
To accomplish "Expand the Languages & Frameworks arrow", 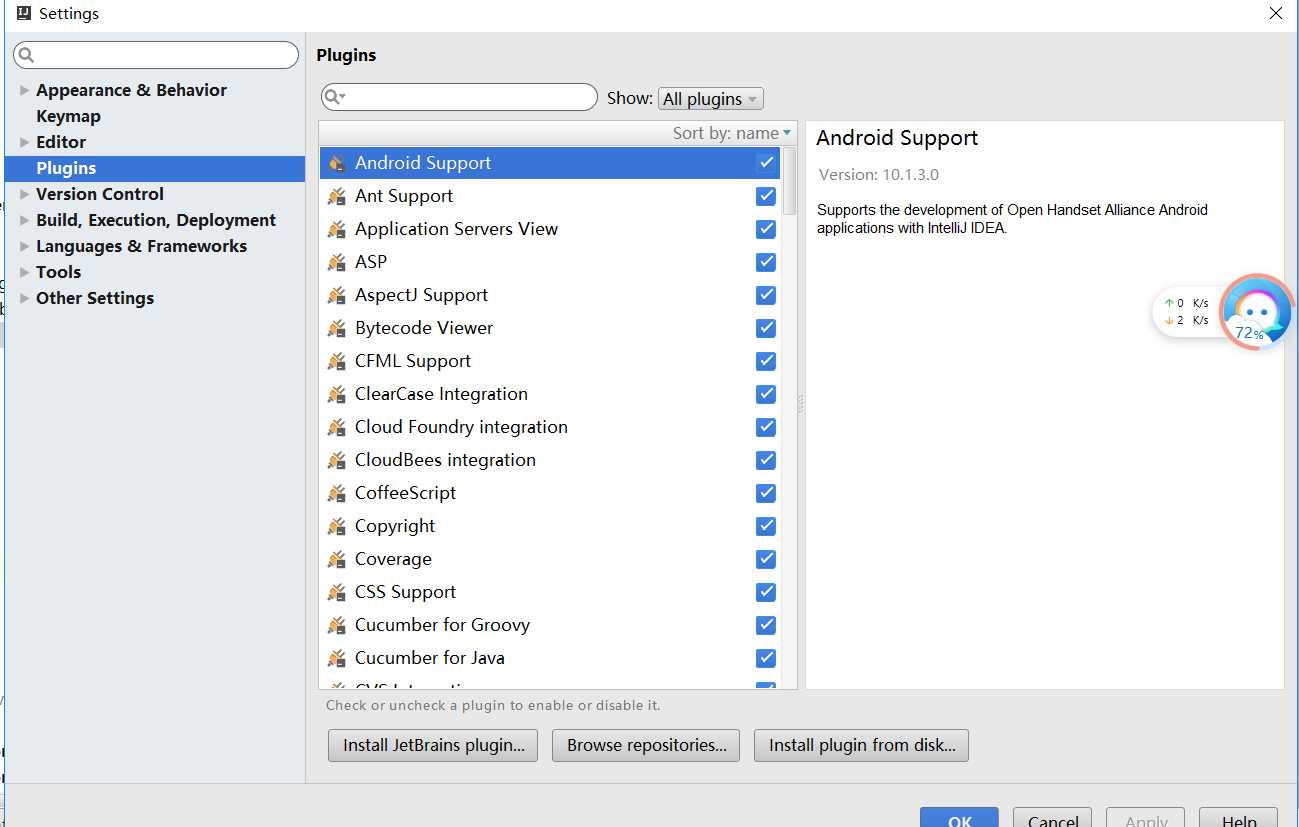I will pos(24,246).
